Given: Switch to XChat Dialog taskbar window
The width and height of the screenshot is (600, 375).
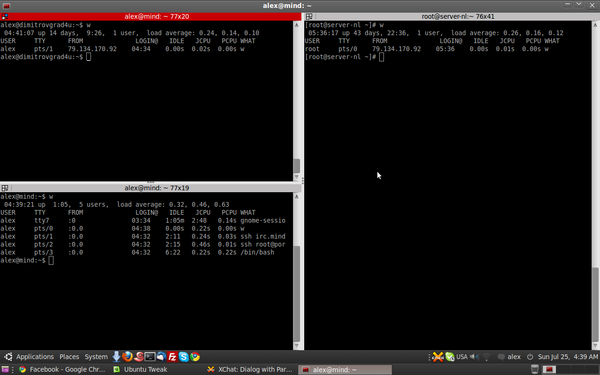Looking at the screenshot, I should click(250, 369).
